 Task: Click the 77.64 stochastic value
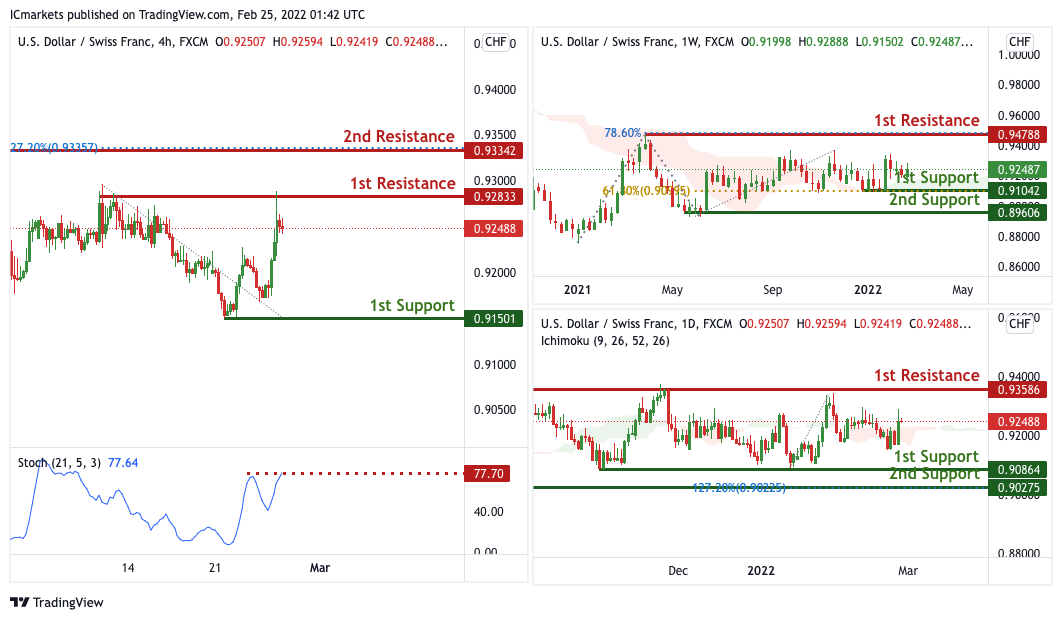123,463
